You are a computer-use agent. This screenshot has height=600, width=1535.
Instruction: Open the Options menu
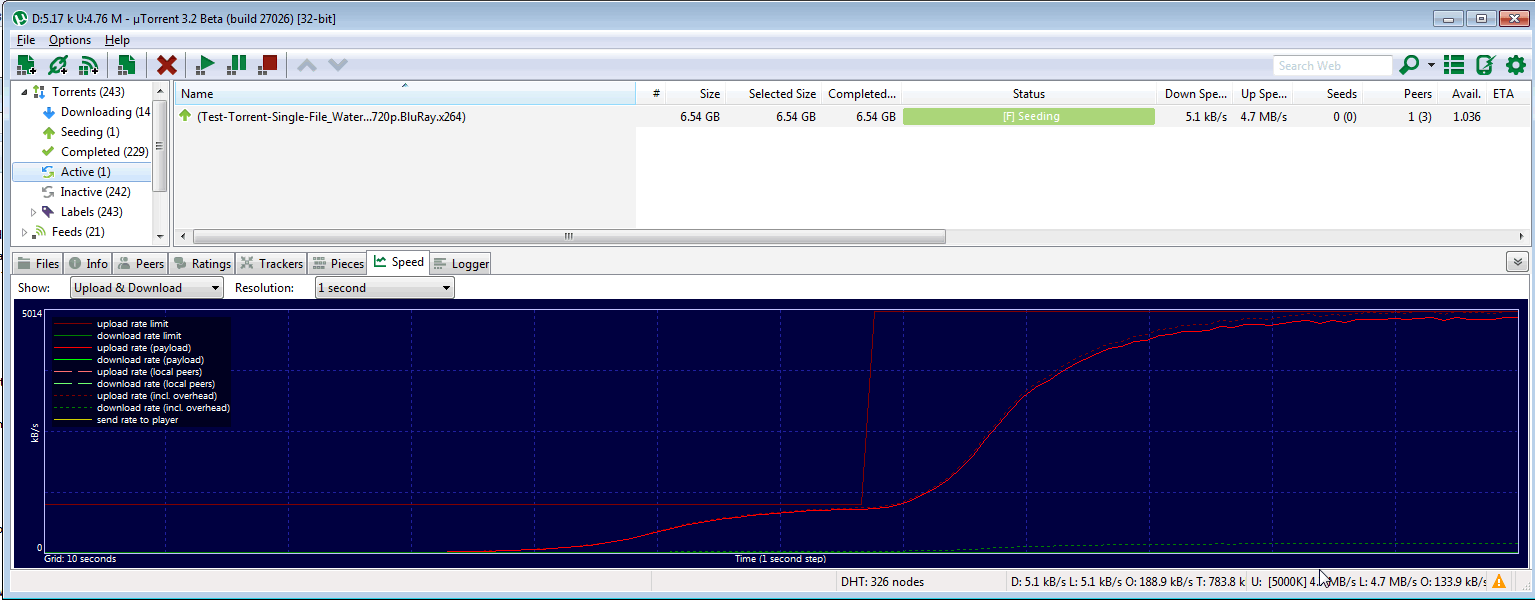[70, 40]
